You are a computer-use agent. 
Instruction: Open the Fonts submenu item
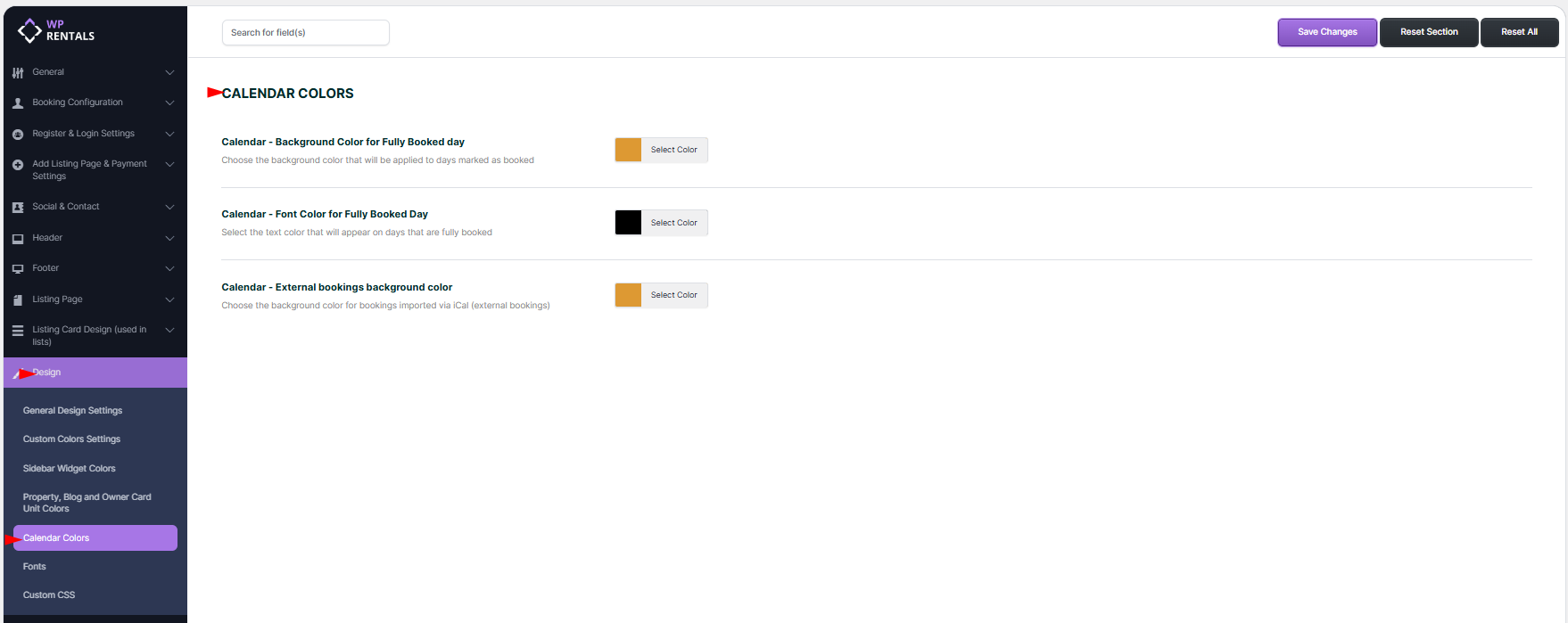click(x=35, y=567)
